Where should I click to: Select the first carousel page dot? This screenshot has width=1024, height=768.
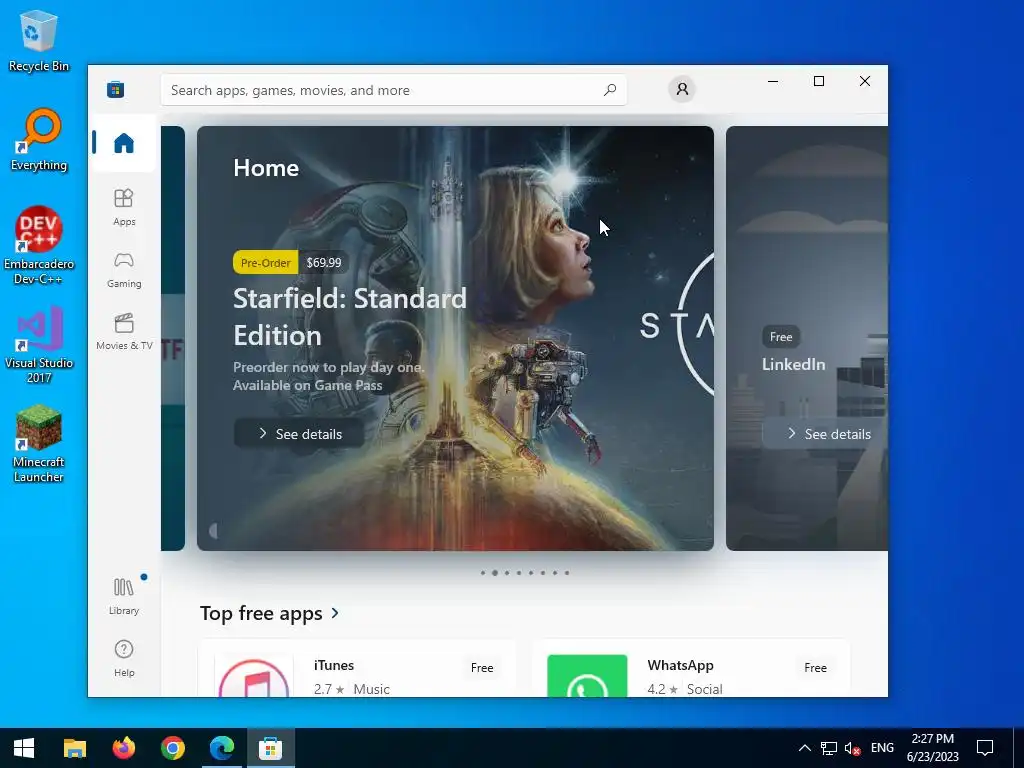pyautogui.click(x=483, y=573)
